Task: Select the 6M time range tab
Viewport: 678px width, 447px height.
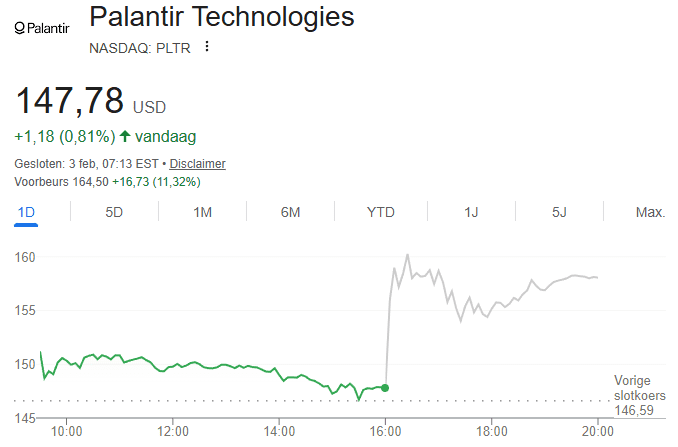Action: tap(291, 212)
